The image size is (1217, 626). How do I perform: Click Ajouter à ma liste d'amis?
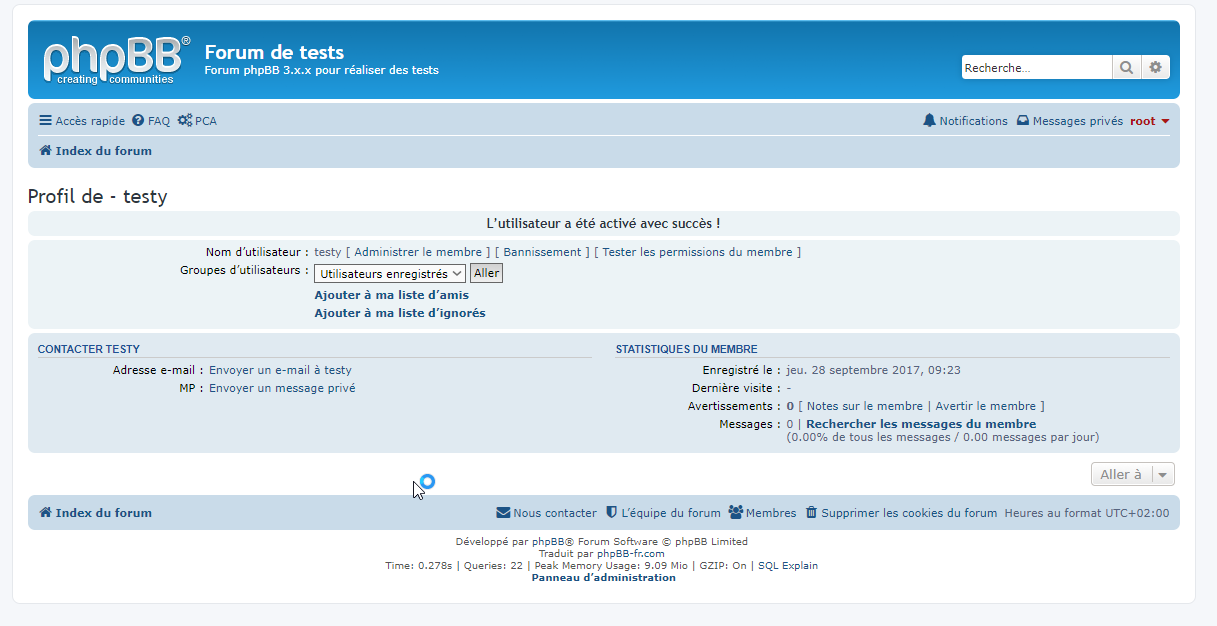click(391, 295)
